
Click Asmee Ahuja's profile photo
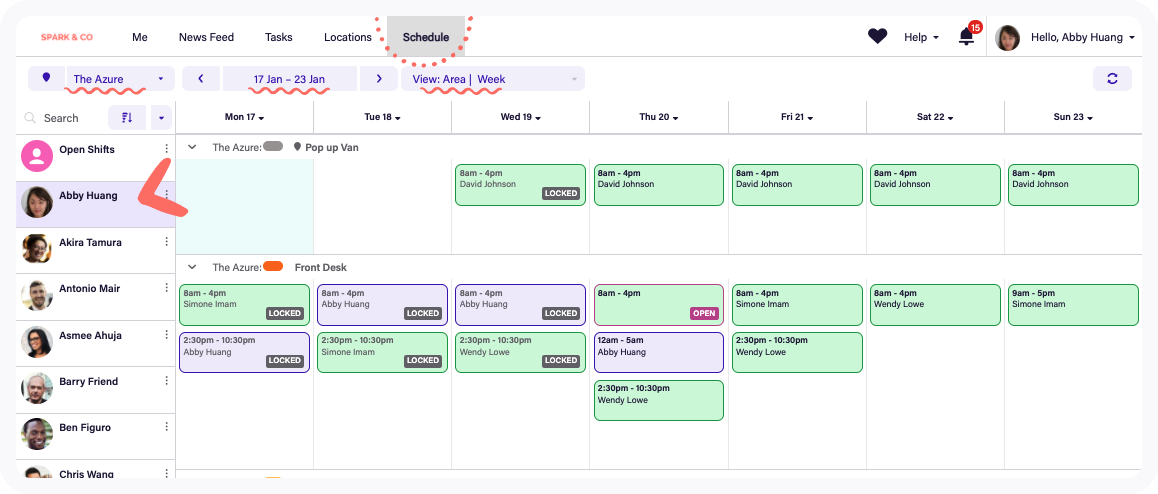tap(36, 342)
